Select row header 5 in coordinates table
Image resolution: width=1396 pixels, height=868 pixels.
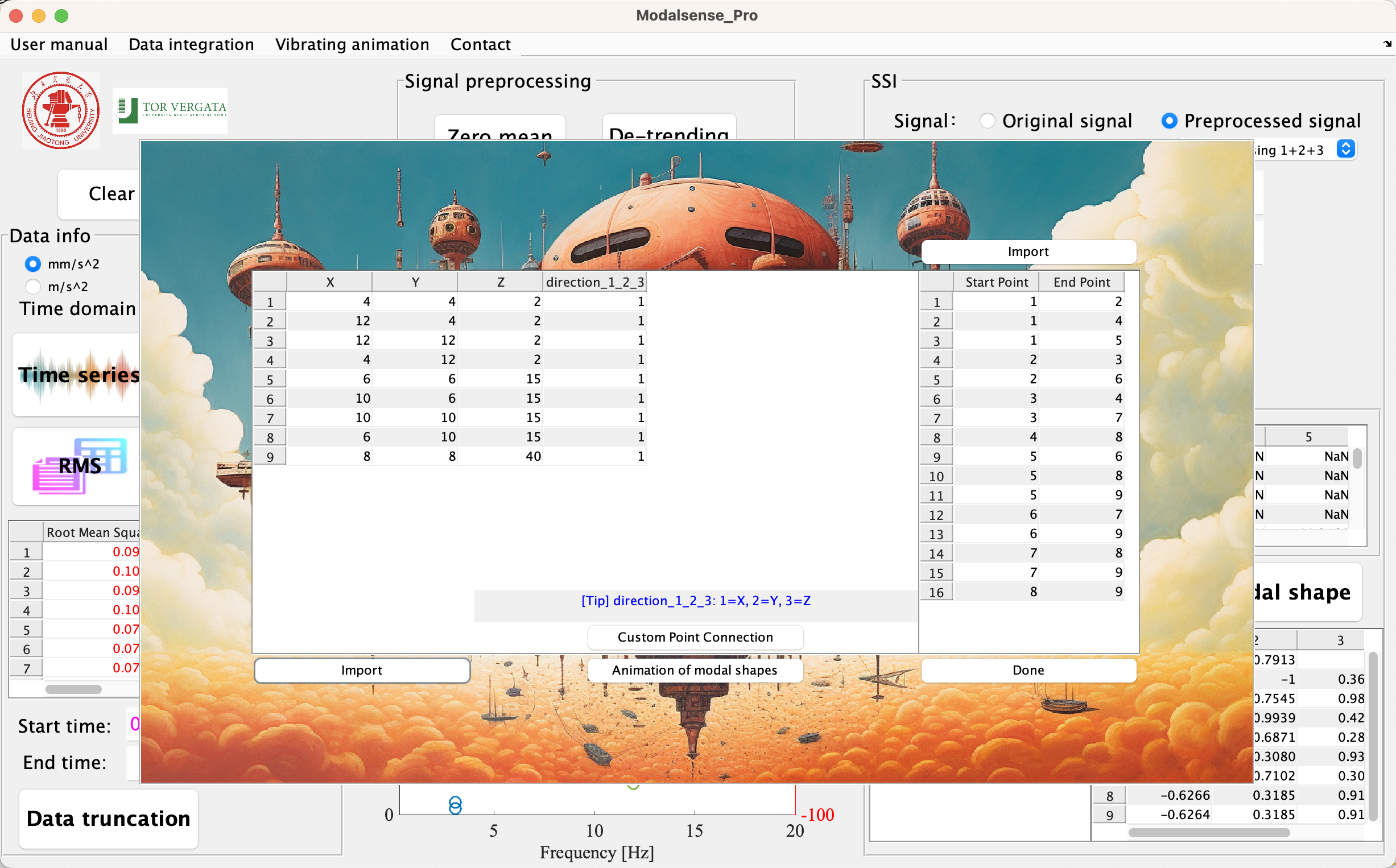(270, 379)
